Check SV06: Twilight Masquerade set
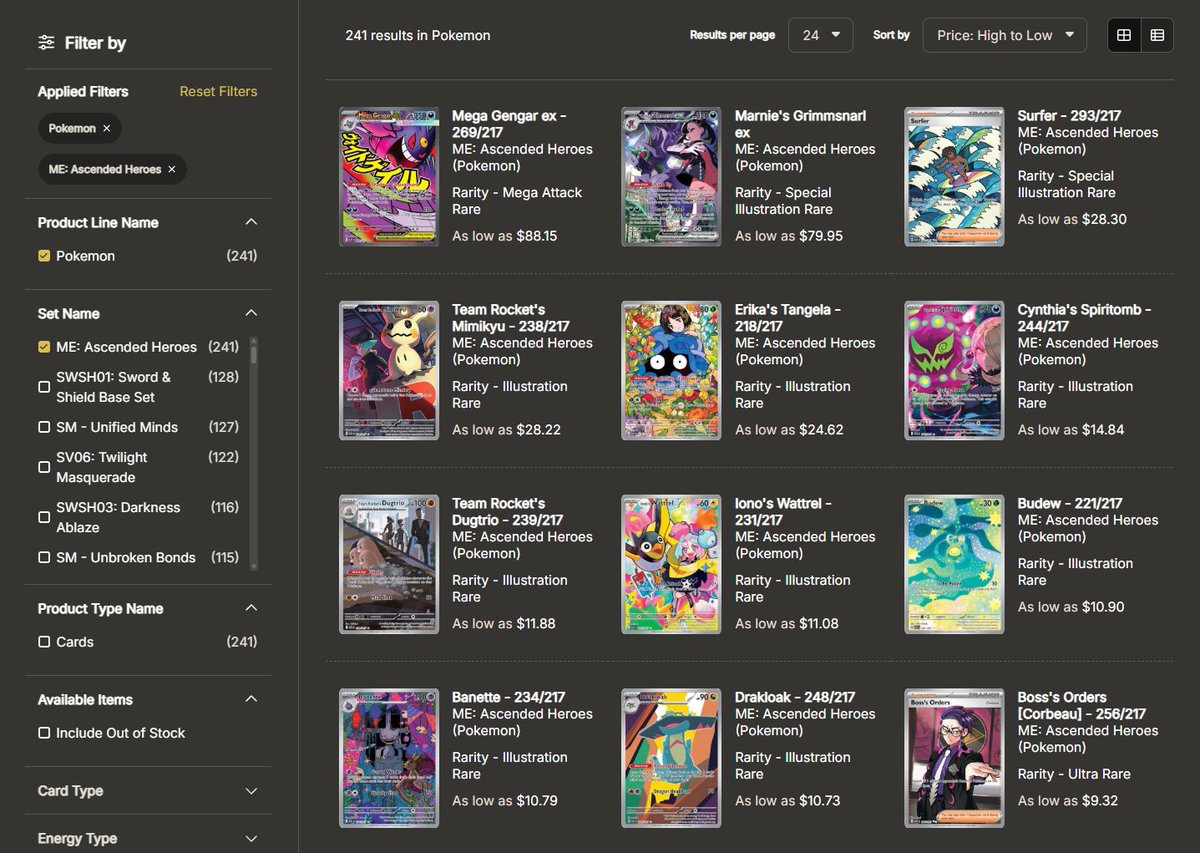The height and width of the screenshot is (853, 1200). pos(44,467)
